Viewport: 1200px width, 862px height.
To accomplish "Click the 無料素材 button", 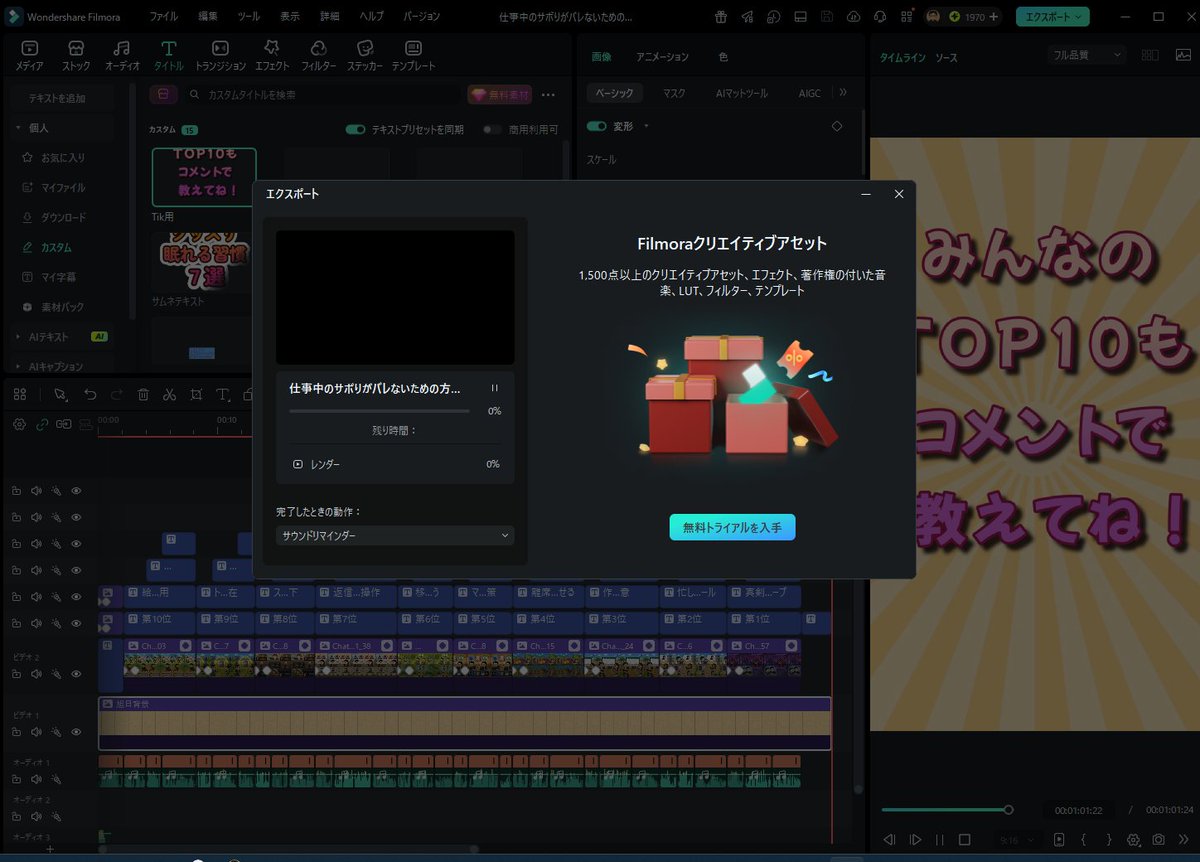I will [499, 94].
